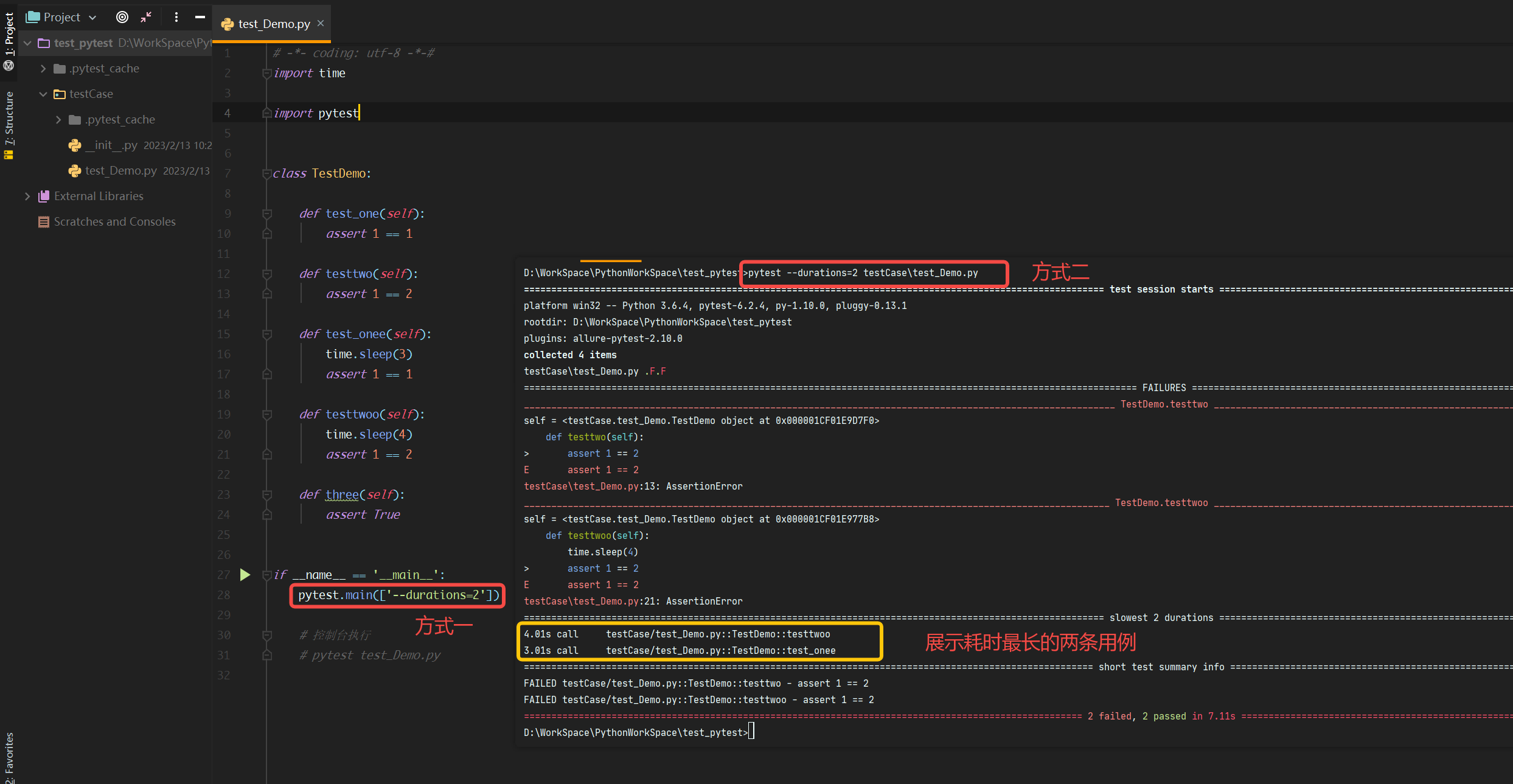Select test_Demo.py in project tree
The height and width of the screenshot is (784, 1513).
[x=121, y=171]
